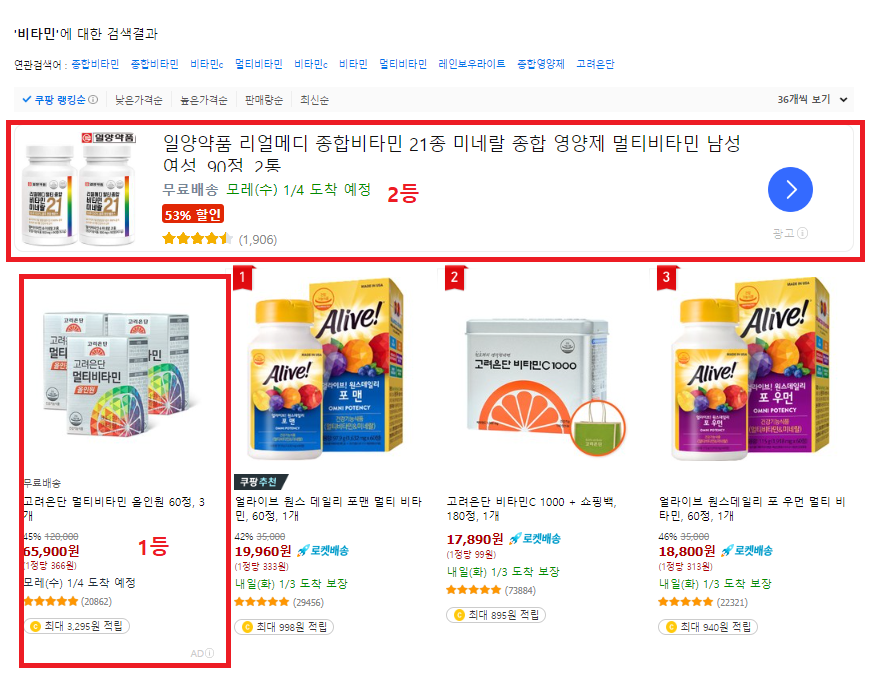Click star rating of 고려은단 멀티비타민 올인원
Viewport: 873px width, 688px height.
[x=51, y=601]
